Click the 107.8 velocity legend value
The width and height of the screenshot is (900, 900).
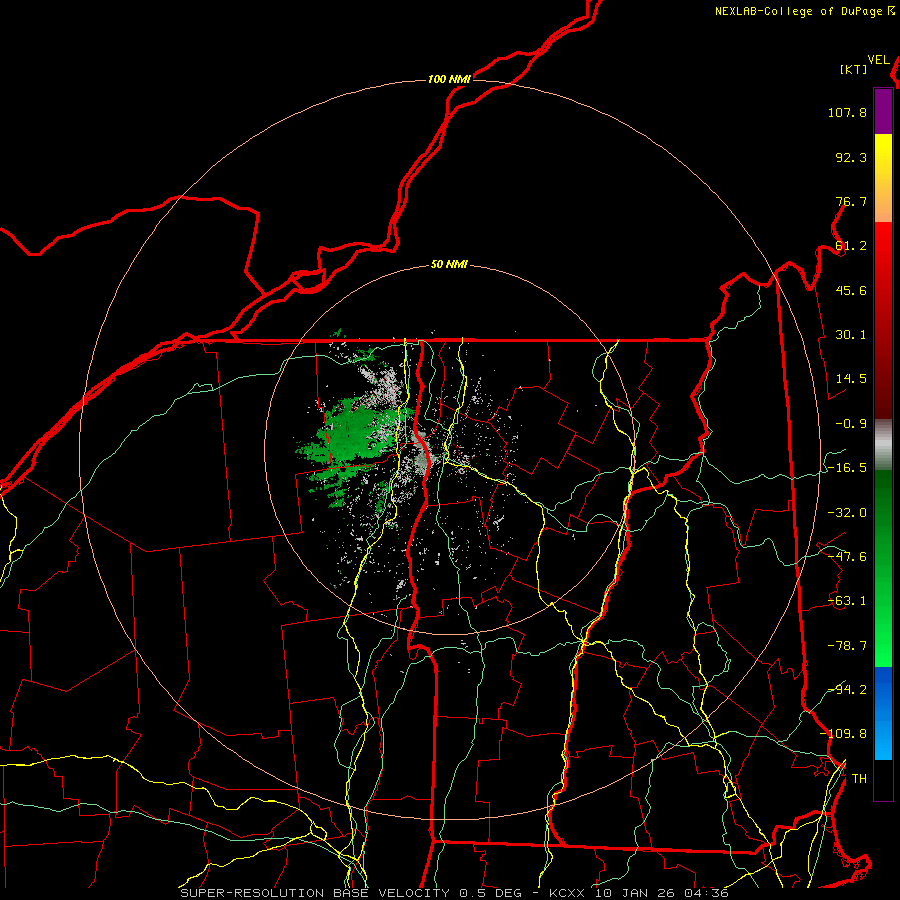[x=847, y=112]
